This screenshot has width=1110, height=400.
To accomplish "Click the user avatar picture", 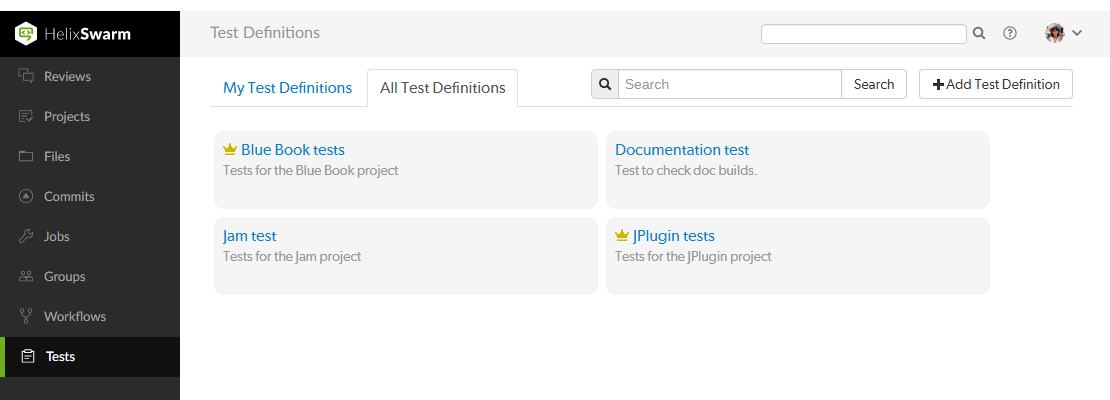I will (1055, 33).
